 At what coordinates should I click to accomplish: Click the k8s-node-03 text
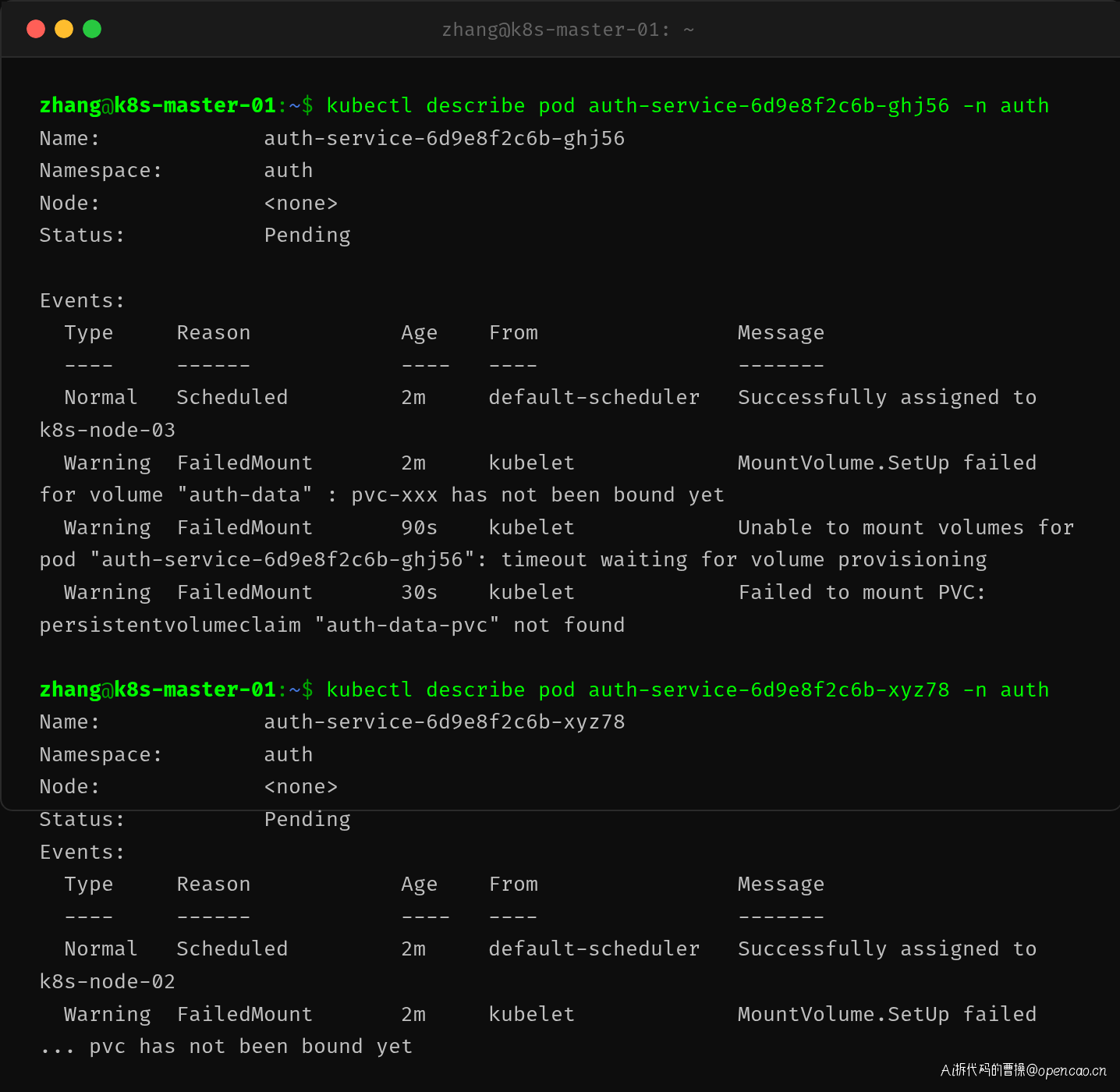pyautogui.click(x=108, y=430)
